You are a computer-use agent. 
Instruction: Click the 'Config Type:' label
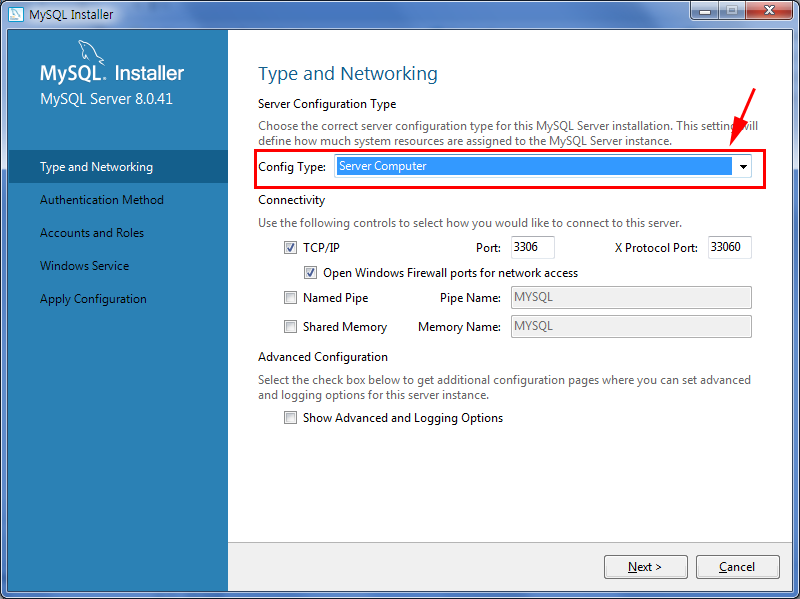pyautogui.click(x=292, y=167)
